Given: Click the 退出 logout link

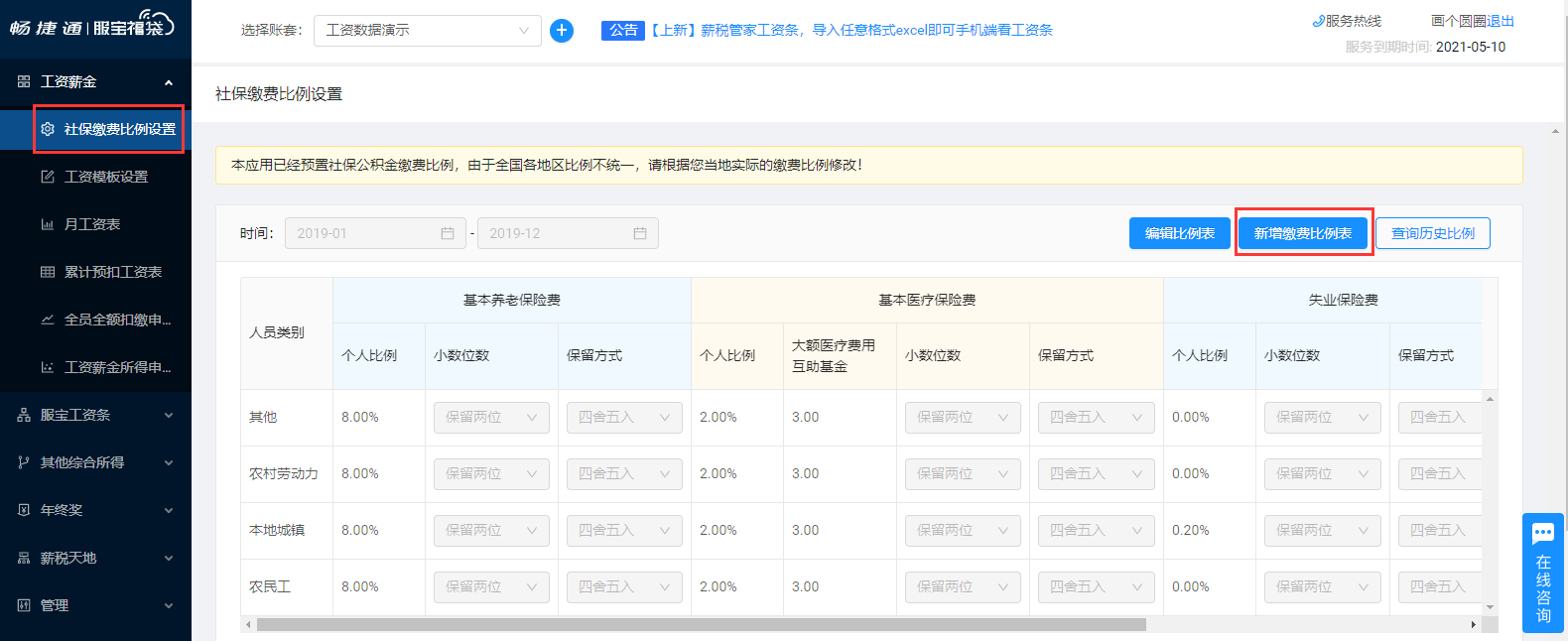Looking at the screenshot, I should (x=1501, y=21).
